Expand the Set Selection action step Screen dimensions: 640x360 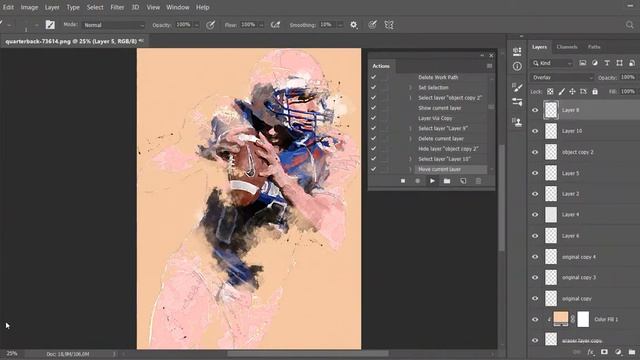(x=410, y=88)
